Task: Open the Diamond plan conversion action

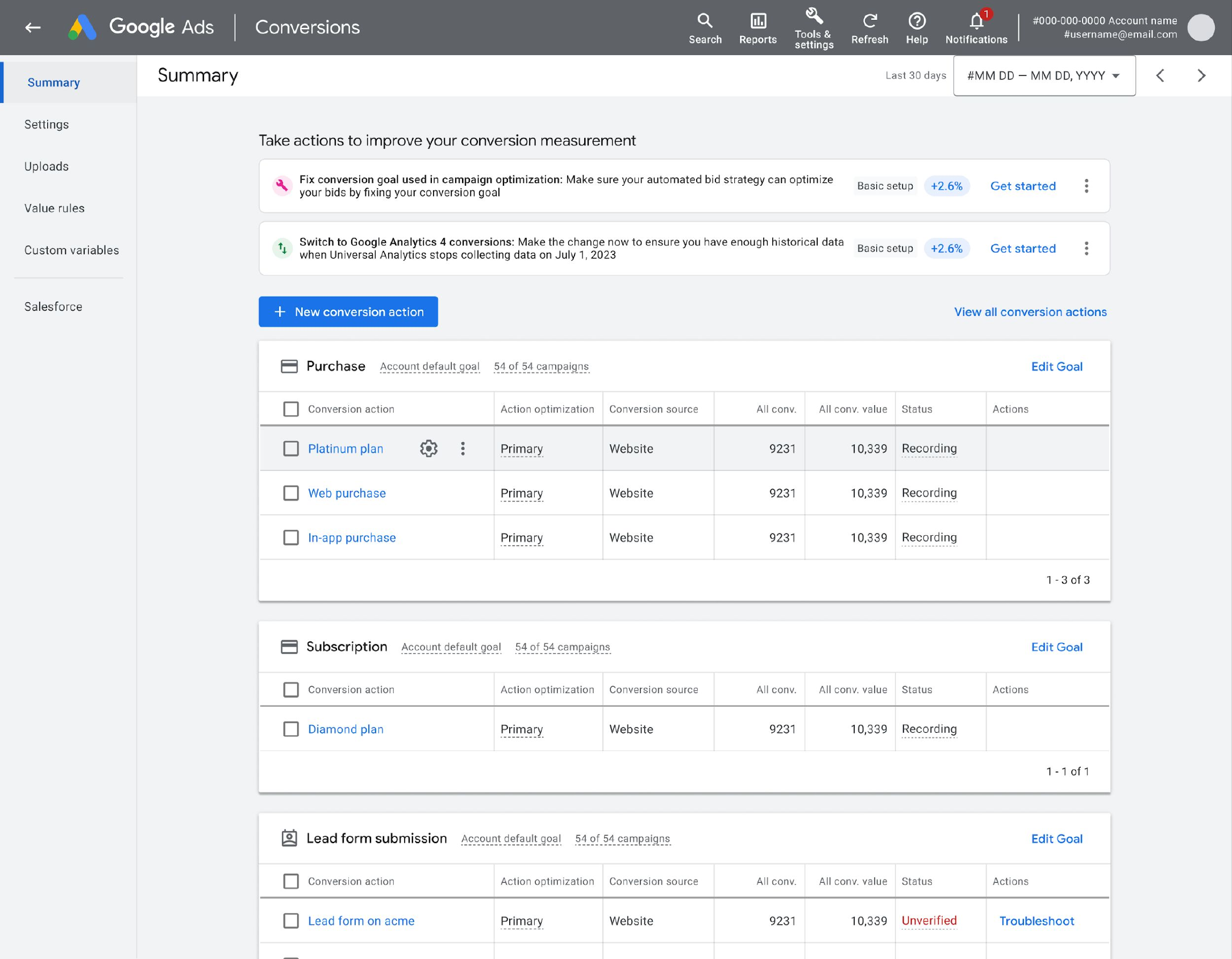Action: (346, 728)
